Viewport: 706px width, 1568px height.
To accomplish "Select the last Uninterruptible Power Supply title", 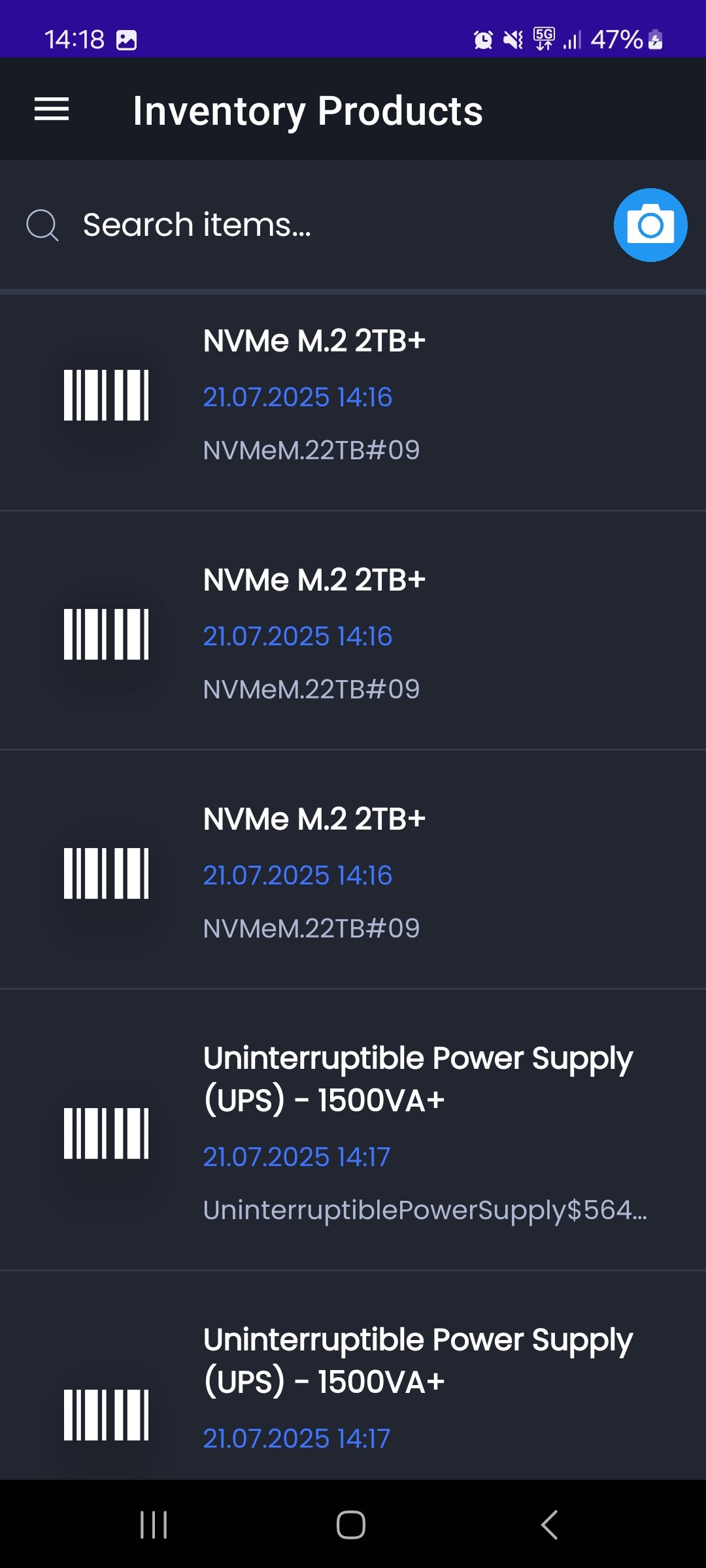I will point(417,1360).
